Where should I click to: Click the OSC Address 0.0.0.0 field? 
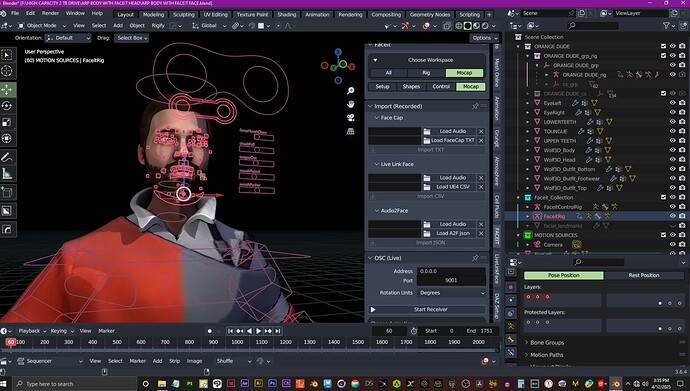click(451, 271)
